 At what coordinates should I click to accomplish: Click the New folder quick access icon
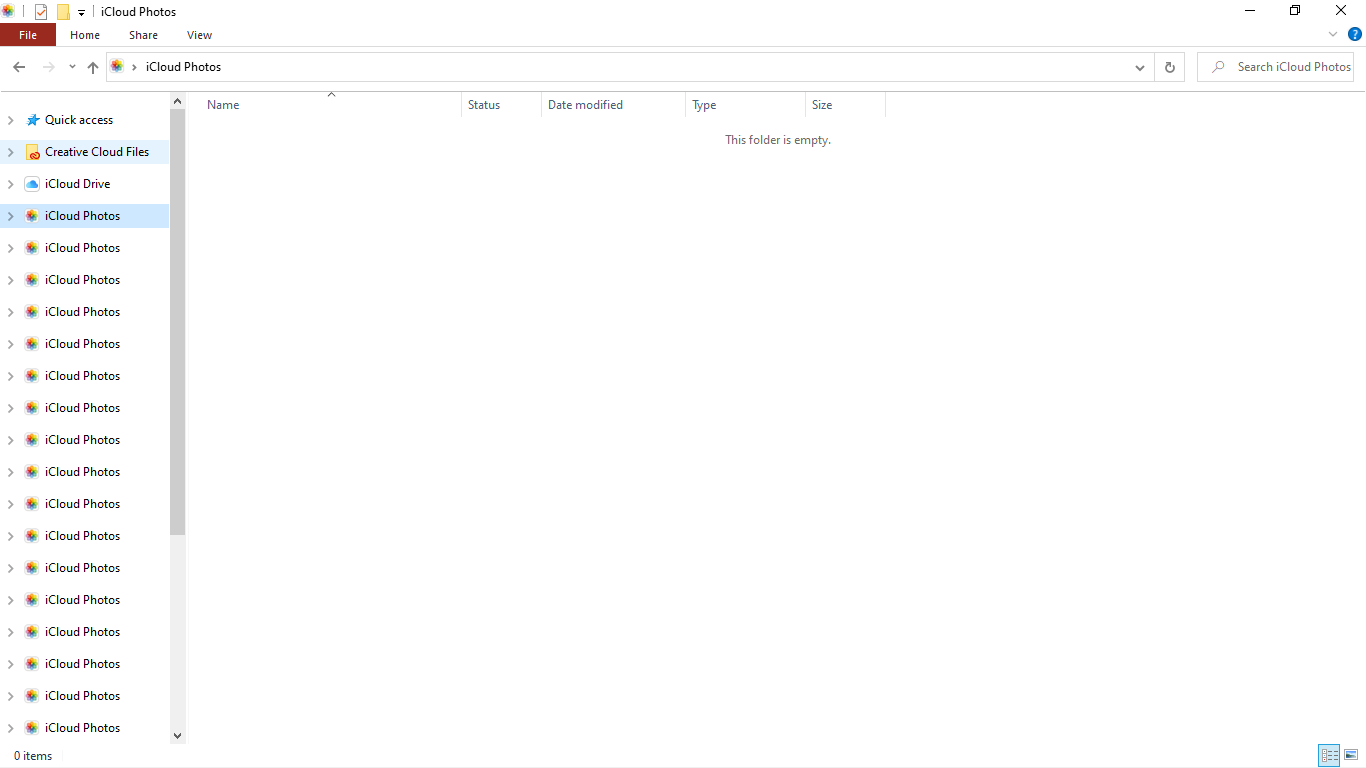pos(63,12)
